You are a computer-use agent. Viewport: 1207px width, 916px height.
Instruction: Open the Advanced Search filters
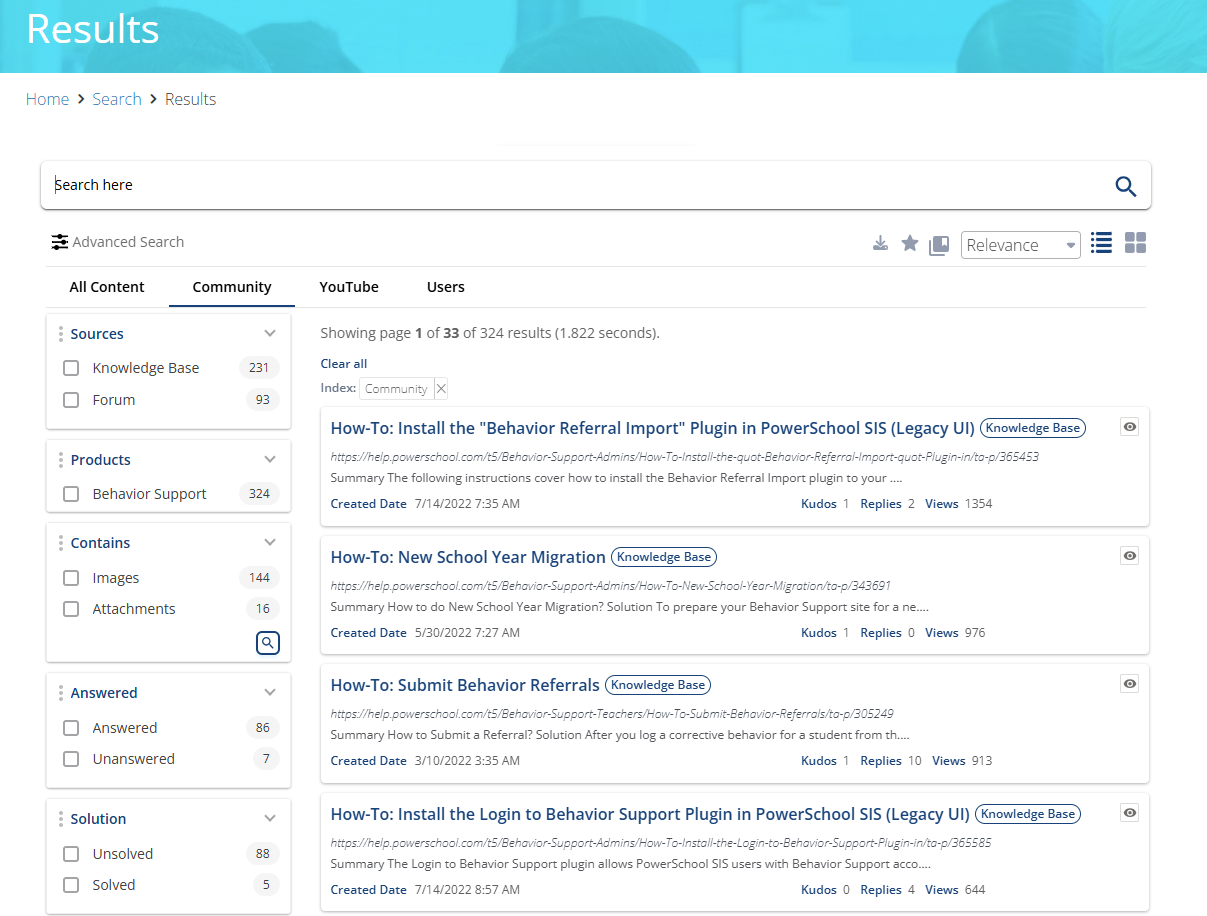pyautogui.click(x=117, y=241)
